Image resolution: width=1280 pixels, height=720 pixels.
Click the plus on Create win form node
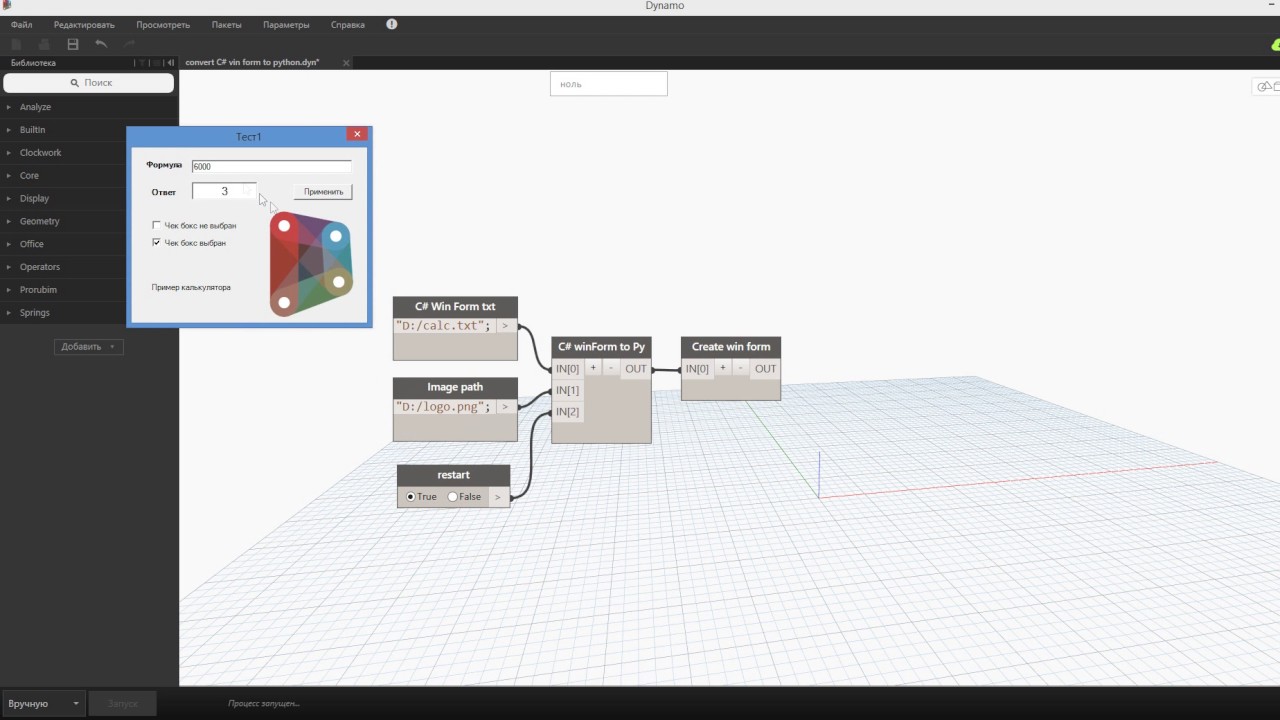[x=723, y=368]
